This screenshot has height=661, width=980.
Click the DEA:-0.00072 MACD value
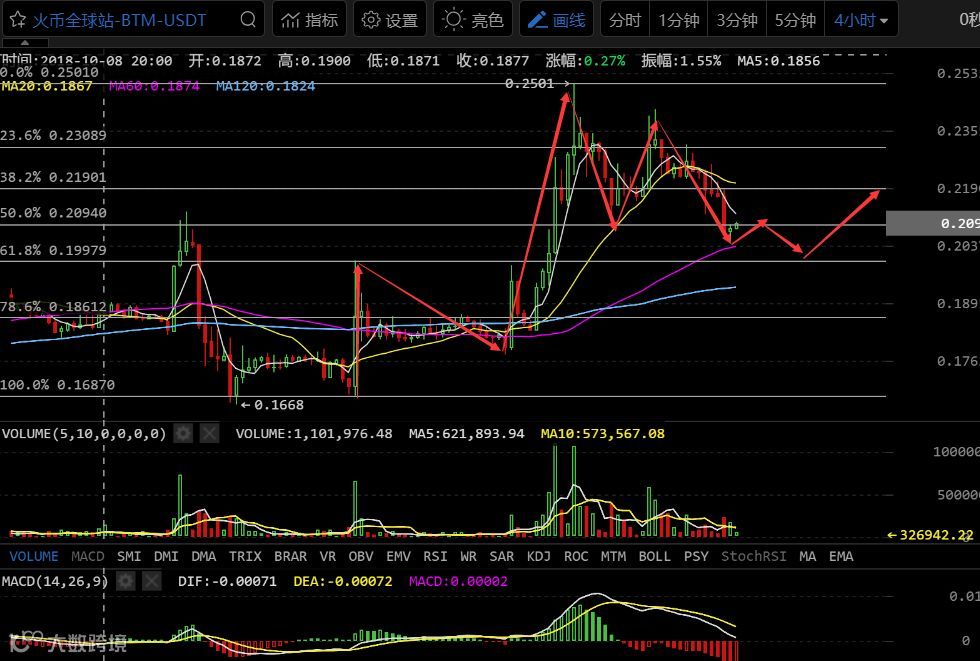click(x=342, y=582)
